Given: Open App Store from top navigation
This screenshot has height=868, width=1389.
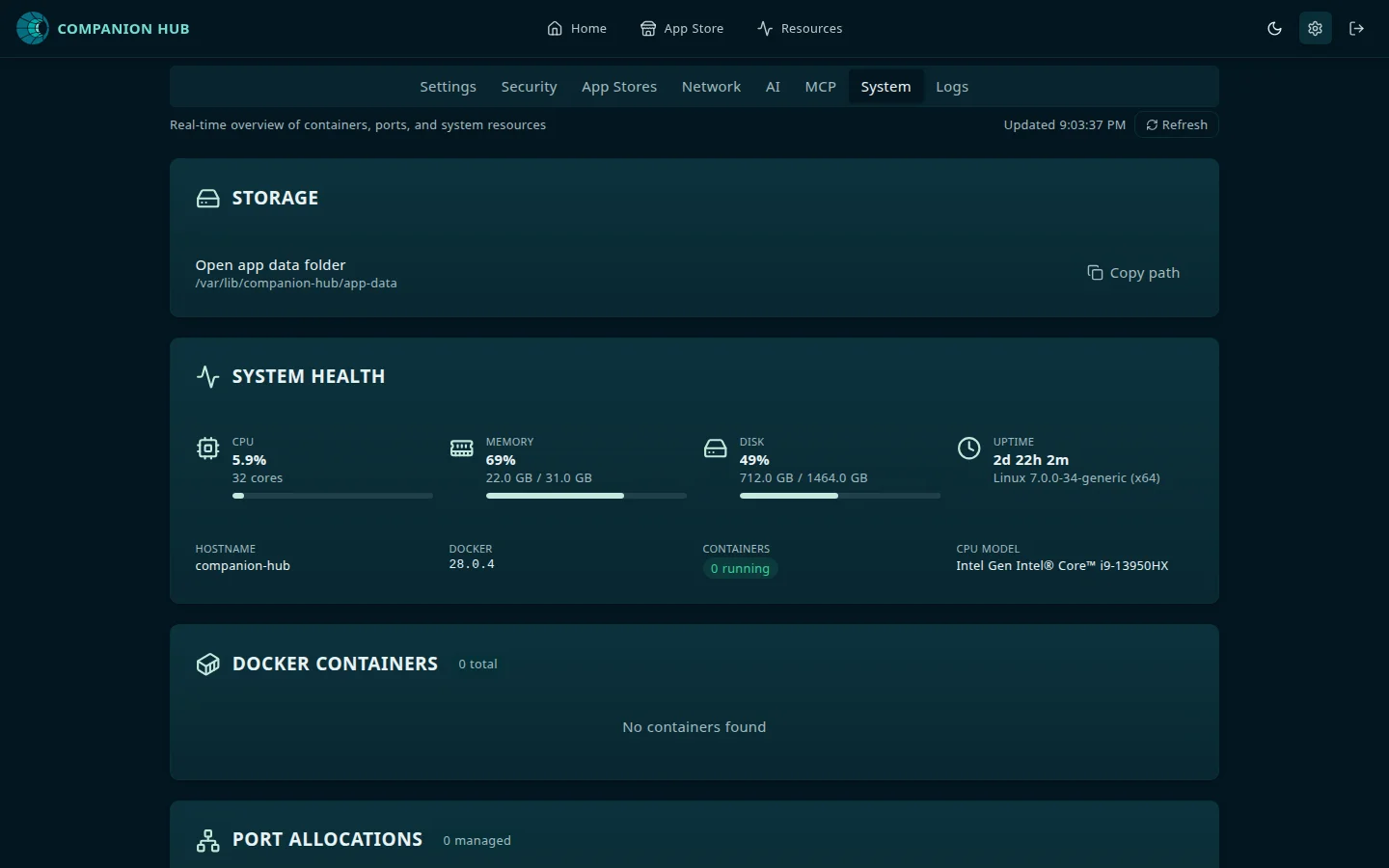Looking at the screenshot, I should tap(682, 28).
